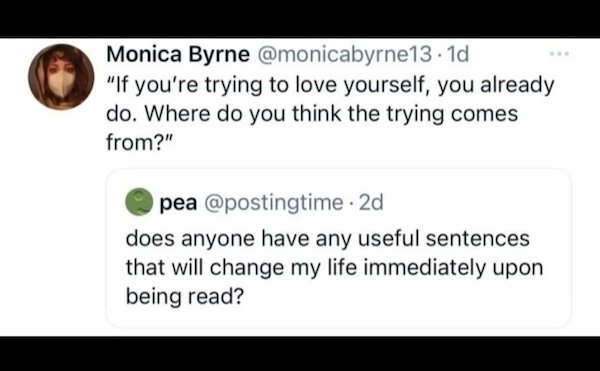The height and width of the screenshot is (371, 600).
Task: Open tweet text starting "If you're trying"
Action: (x=330, y=114)
